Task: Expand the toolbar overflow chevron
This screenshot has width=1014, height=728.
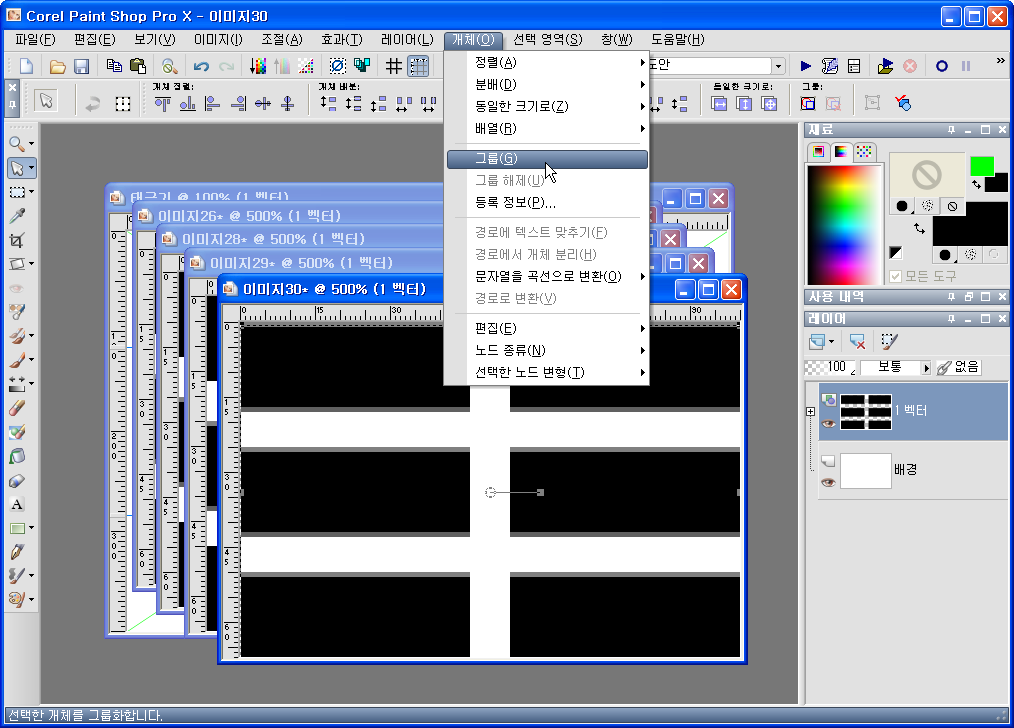Action: coord(1000,61)
